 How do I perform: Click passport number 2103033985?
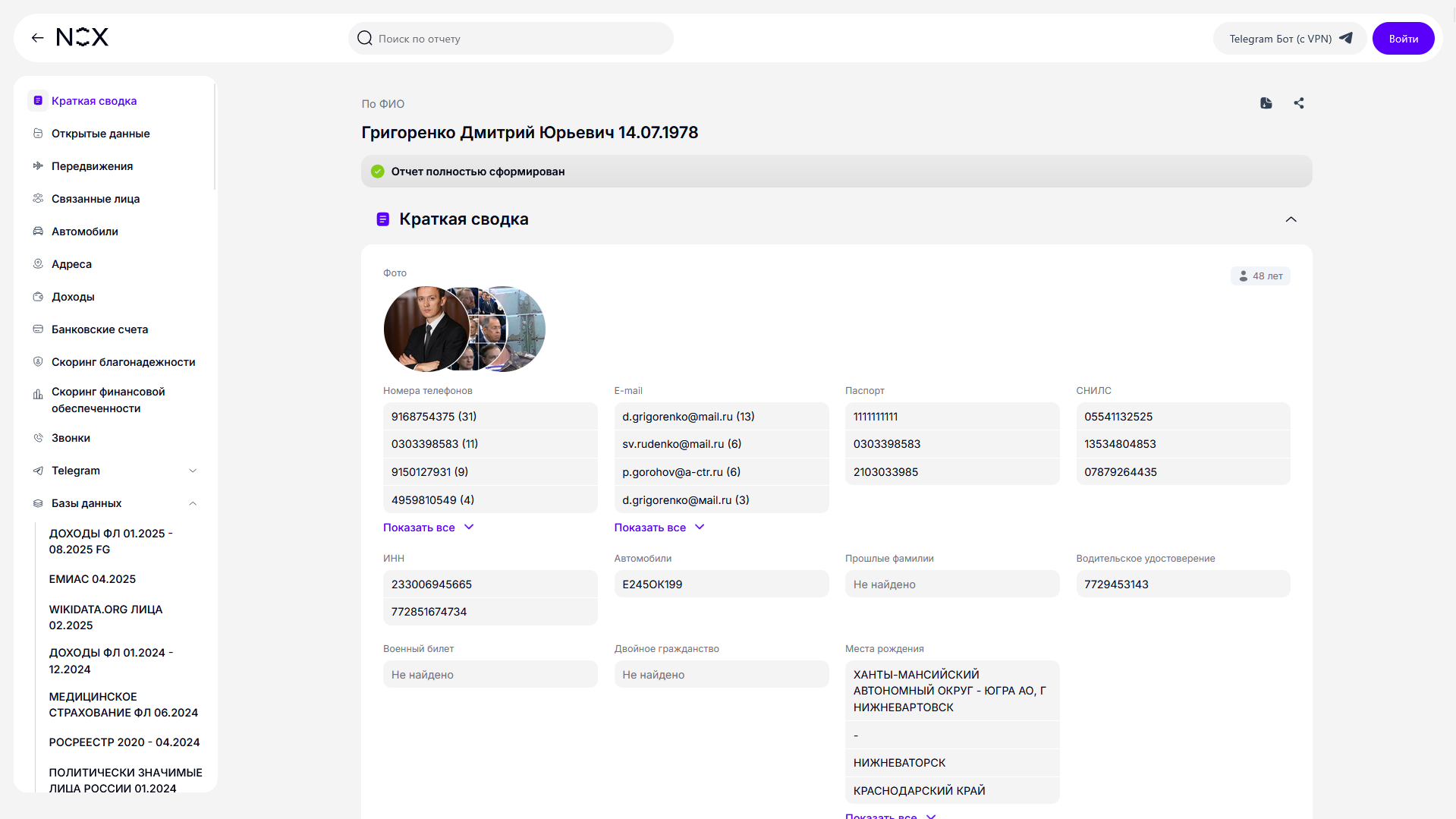952,472
